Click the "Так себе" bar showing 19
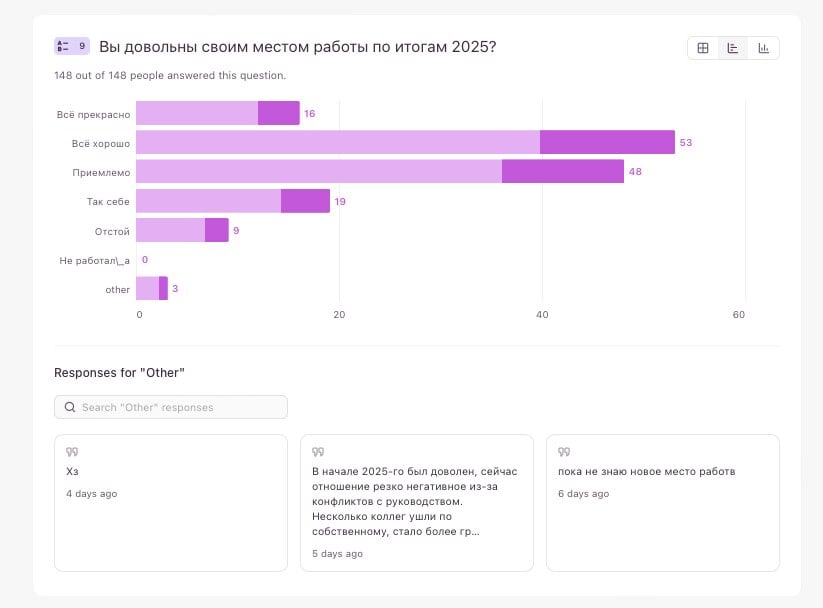 click(x=232, y=201)
